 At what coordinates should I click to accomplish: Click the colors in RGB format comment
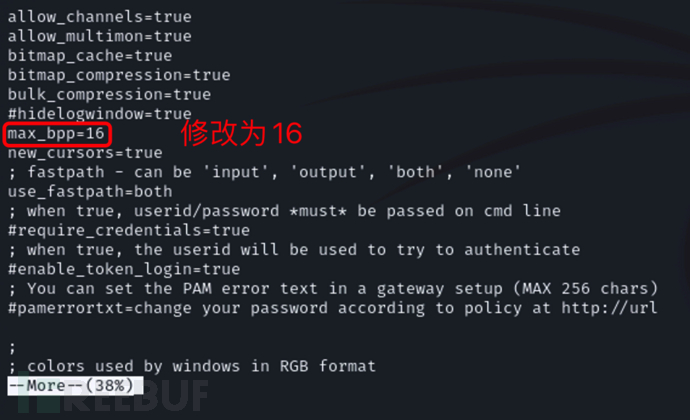point(191,366)
